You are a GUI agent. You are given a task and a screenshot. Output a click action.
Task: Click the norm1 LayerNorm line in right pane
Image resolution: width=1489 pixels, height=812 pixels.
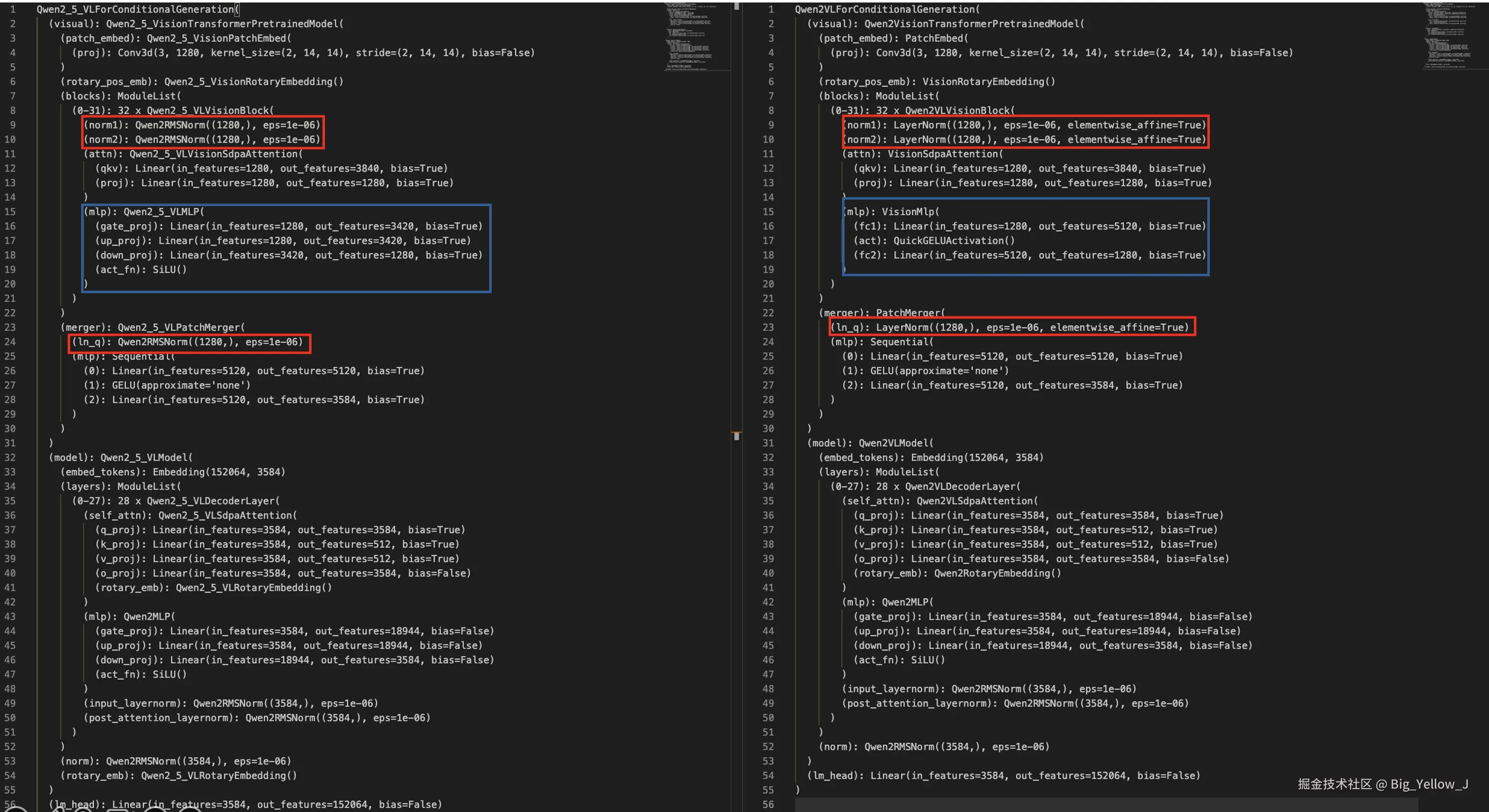(1023, 125)
